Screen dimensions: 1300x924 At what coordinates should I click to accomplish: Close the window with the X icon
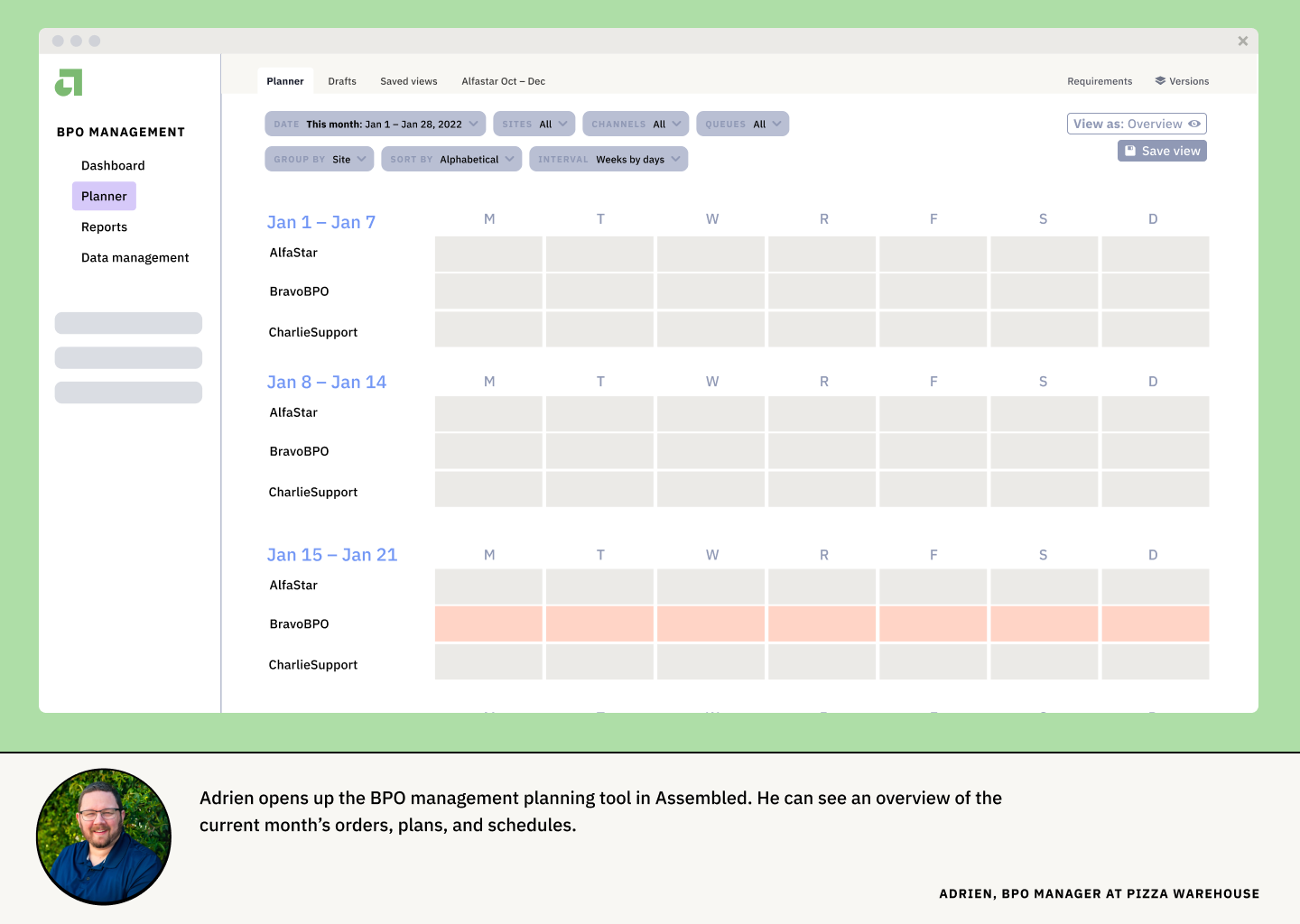(x=1243, y=42)
